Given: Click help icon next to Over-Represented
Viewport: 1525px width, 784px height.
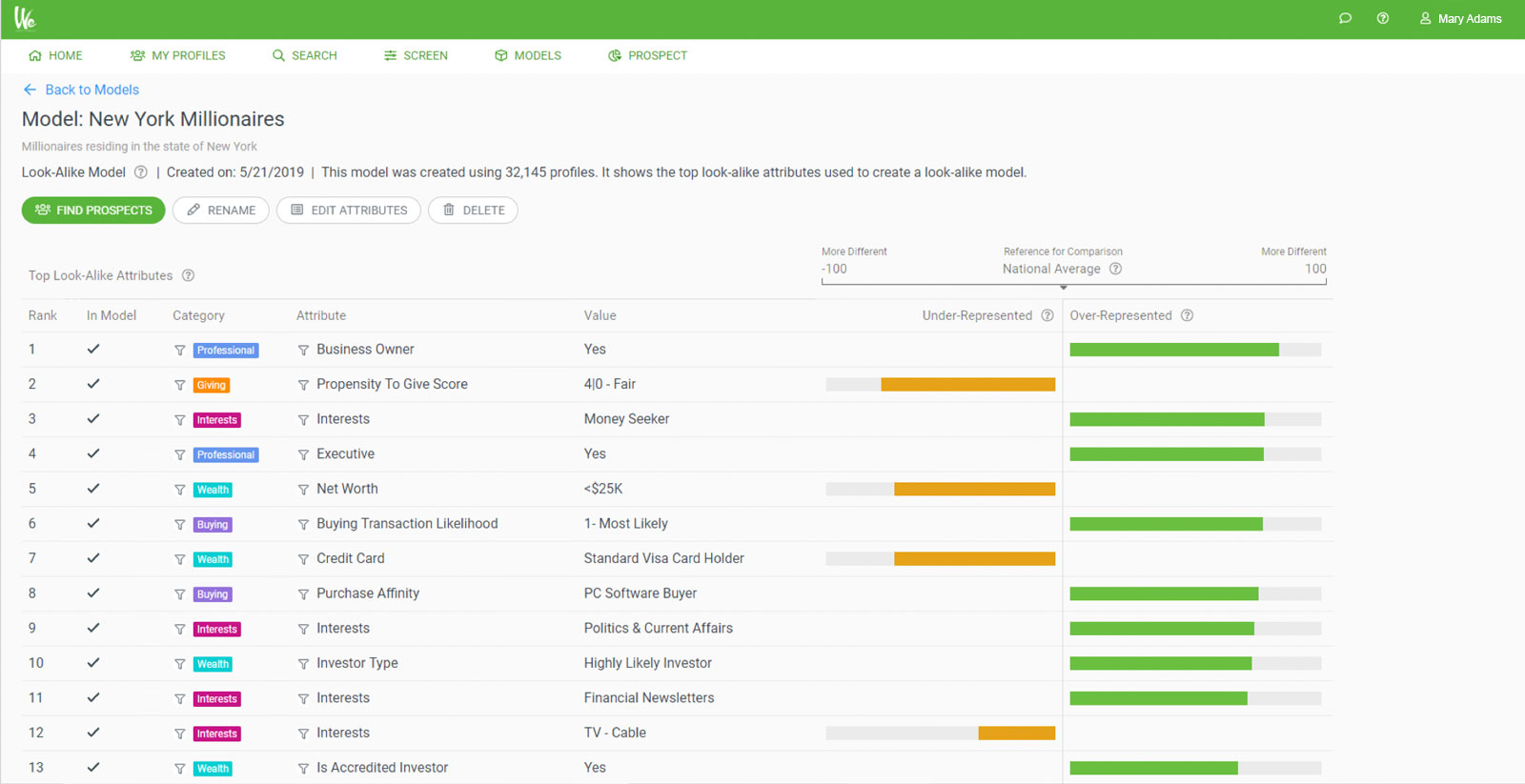Looking at the screenshot, I should point(1188,315).
